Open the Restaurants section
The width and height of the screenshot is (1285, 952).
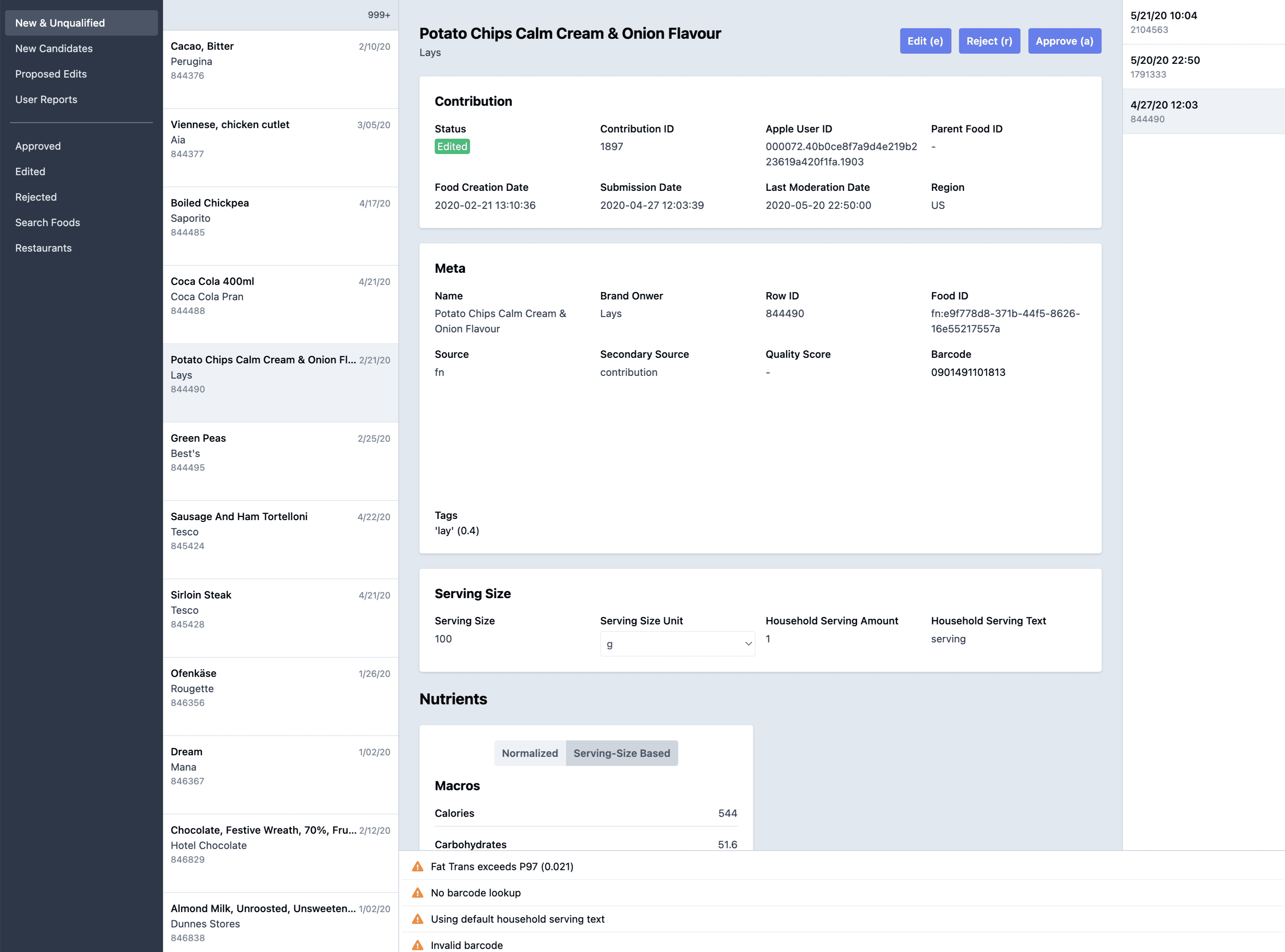pyautogui.click(x=43, y=248)
